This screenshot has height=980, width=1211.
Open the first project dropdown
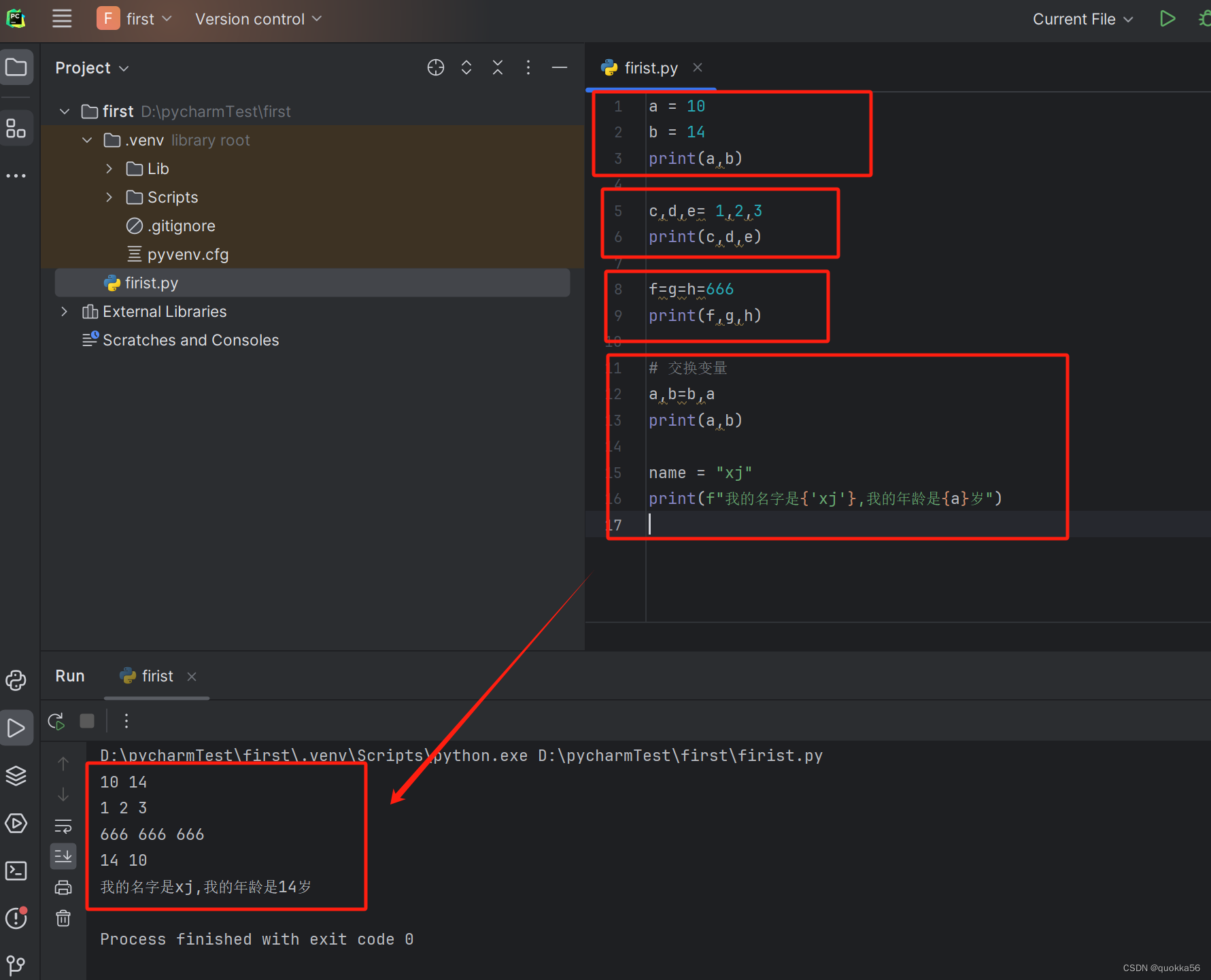135,18
